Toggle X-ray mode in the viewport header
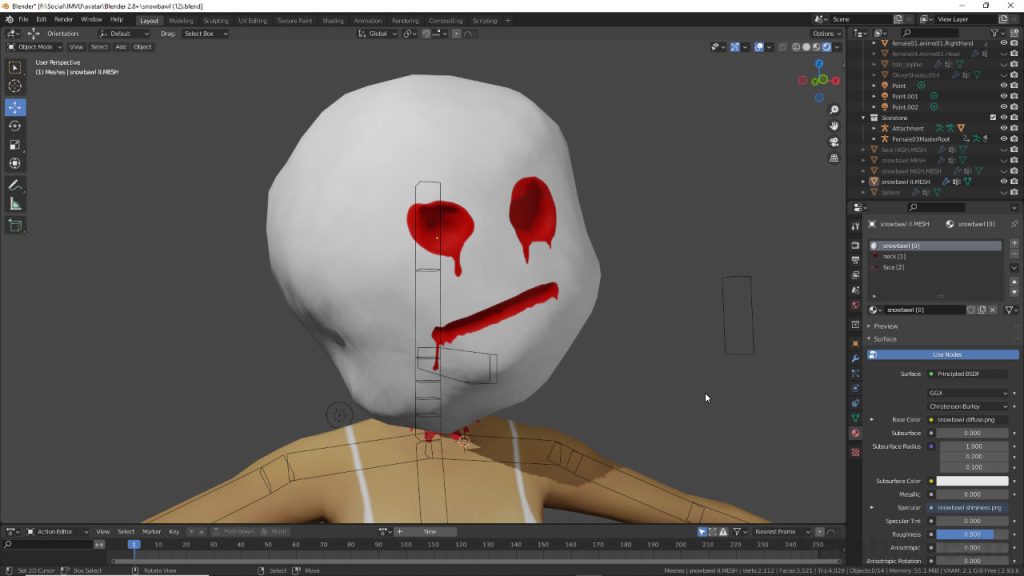Image resolution: width=1024 pixels, height=576 pixels. click(781, 46)
